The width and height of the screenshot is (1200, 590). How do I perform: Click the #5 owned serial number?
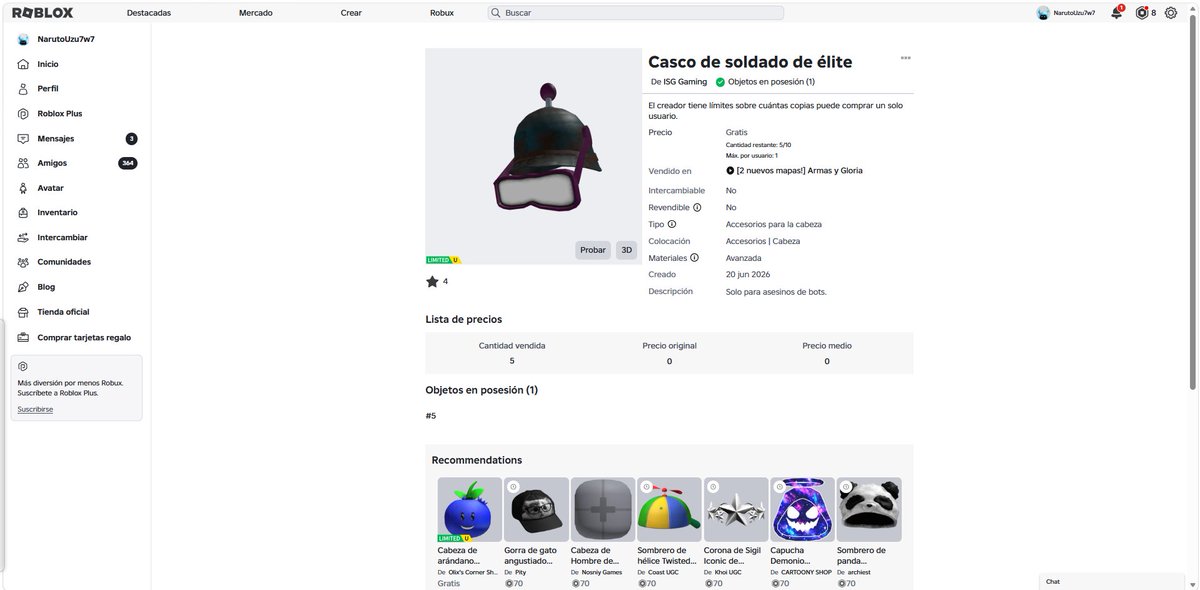(x=431, y=416)
